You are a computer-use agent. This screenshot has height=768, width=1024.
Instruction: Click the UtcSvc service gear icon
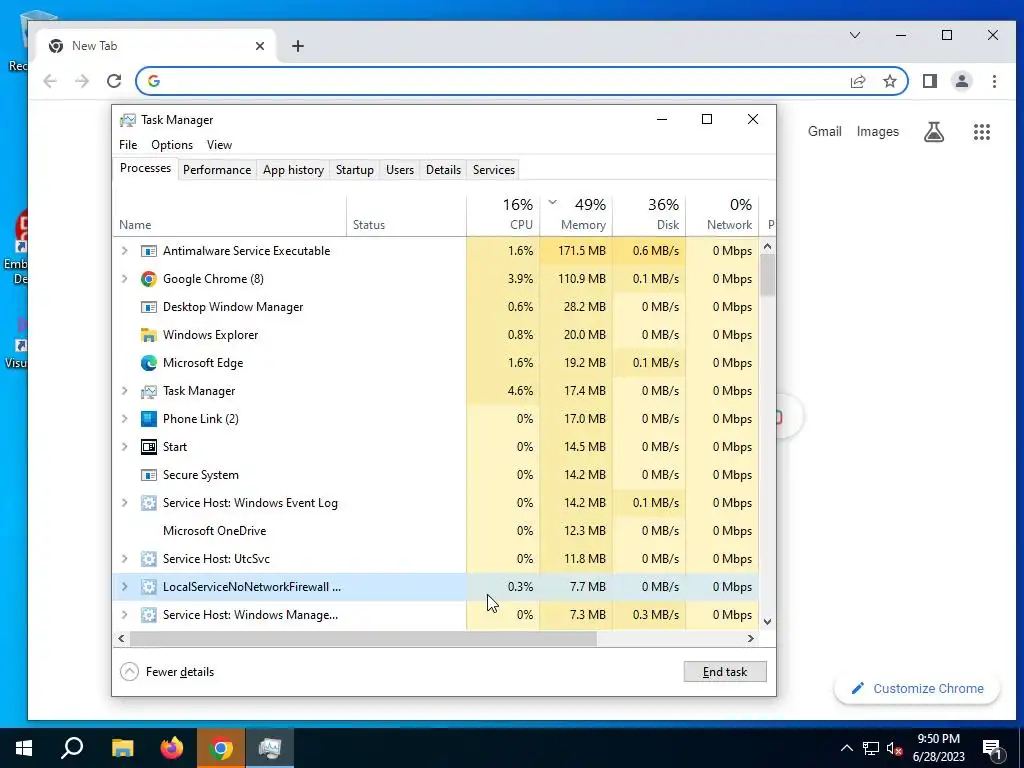(x=149, y=559)
